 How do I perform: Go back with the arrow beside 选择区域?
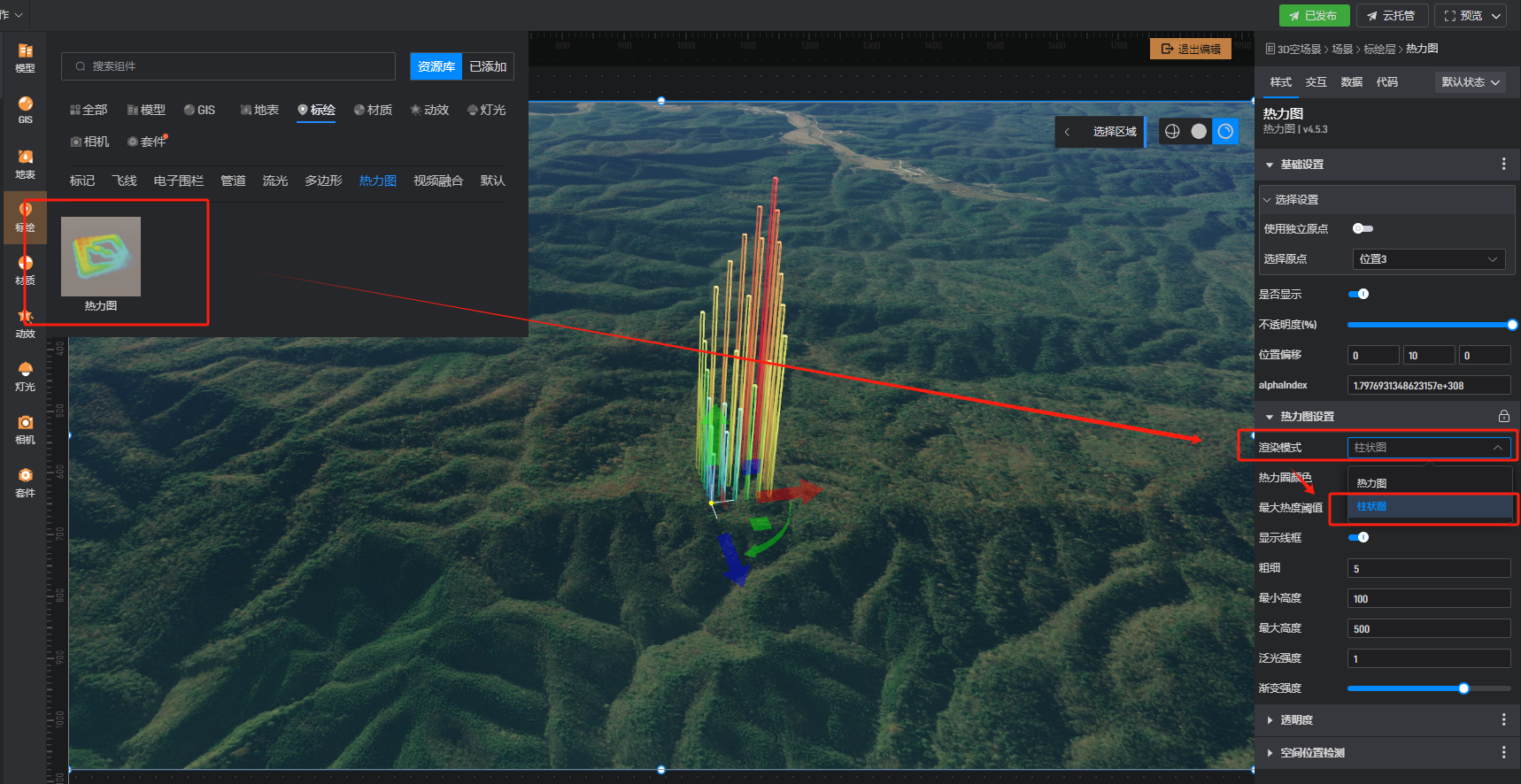coord(1068,131)
